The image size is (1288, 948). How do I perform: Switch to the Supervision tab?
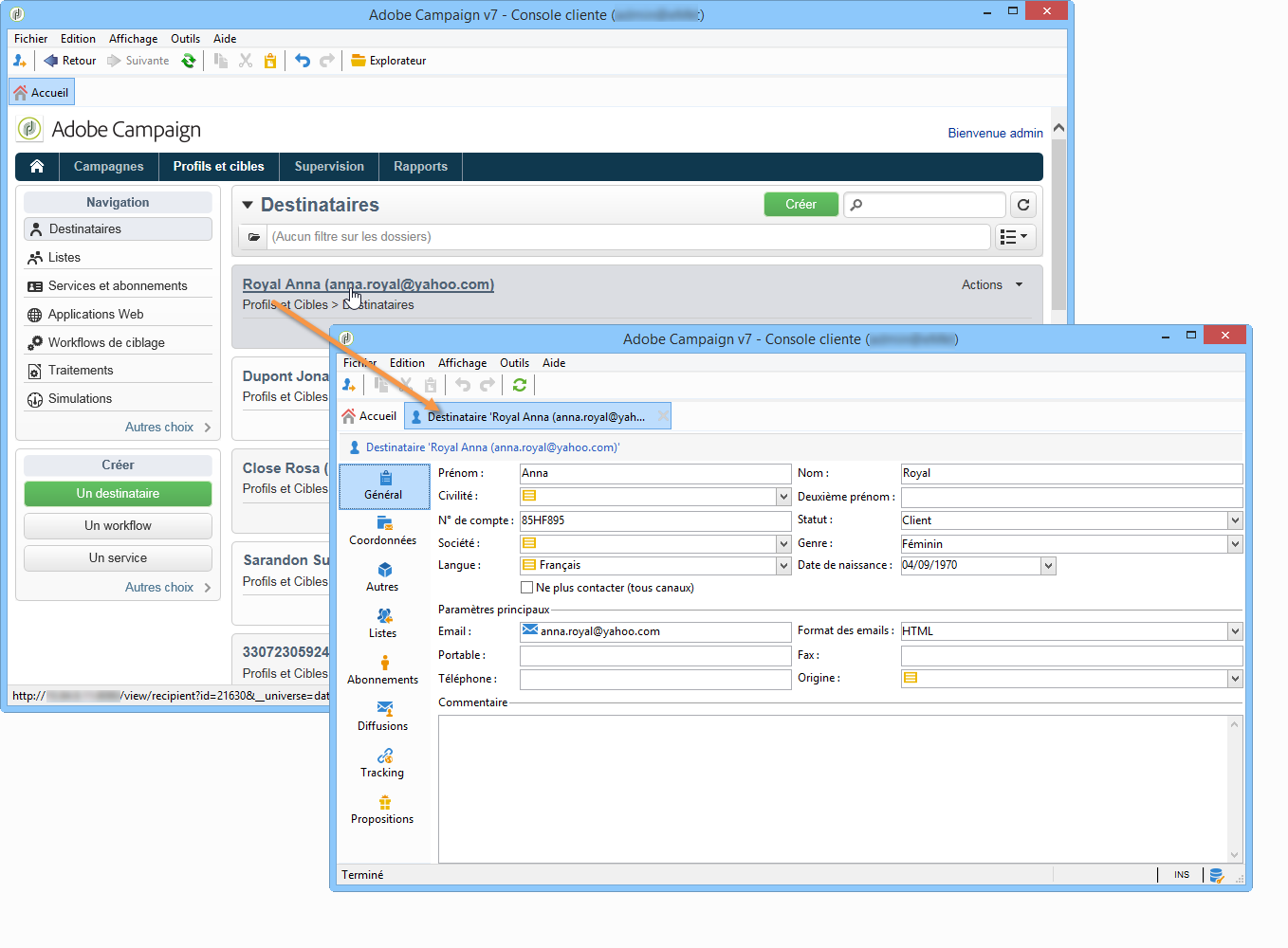click(x=329, y=167)
